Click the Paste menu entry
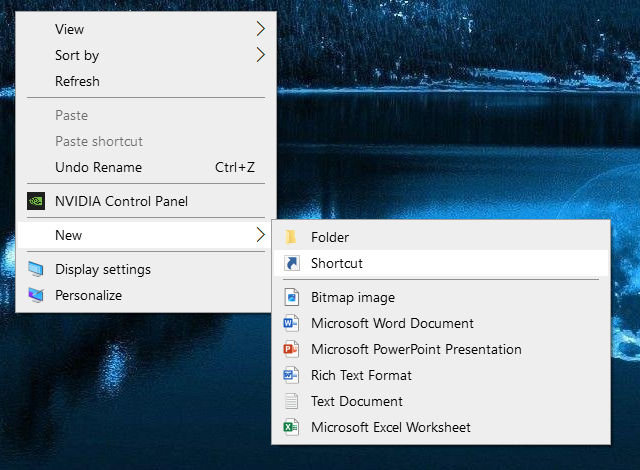Viewport: 640px width, 470px height. click(x=71, y=115)
